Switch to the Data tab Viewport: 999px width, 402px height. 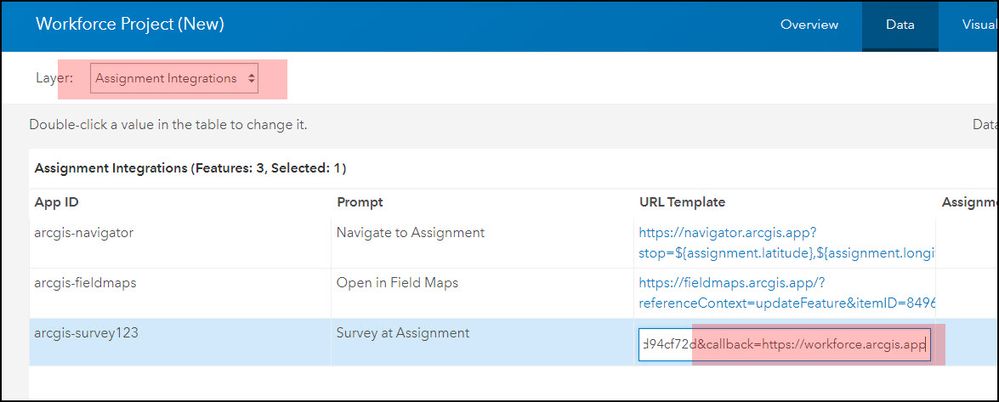pos(900,24)
